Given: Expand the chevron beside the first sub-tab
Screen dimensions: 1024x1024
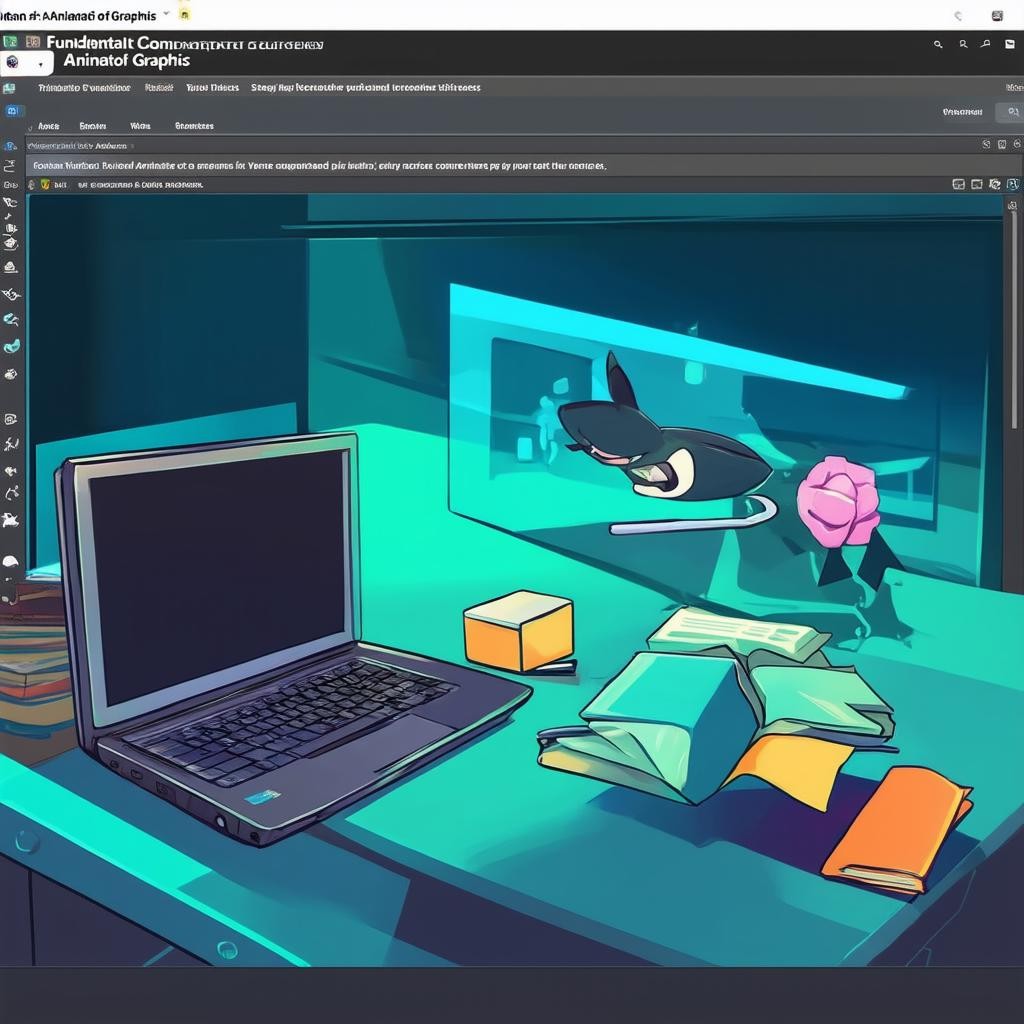Looking at the screenshot, I should click(x=30, y=127).
